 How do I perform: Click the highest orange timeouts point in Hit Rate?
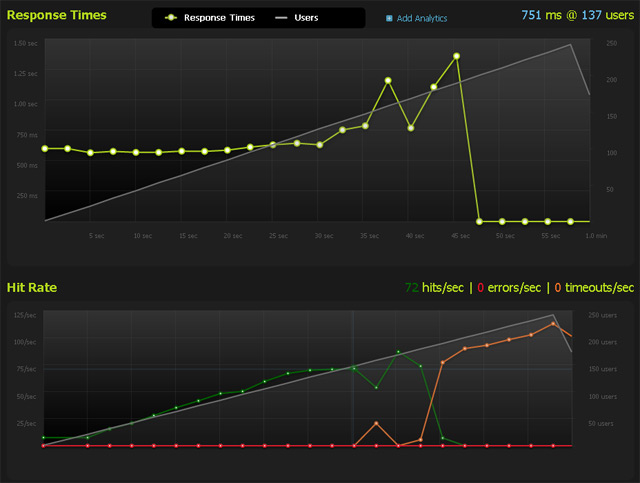[x=553, y=324]
